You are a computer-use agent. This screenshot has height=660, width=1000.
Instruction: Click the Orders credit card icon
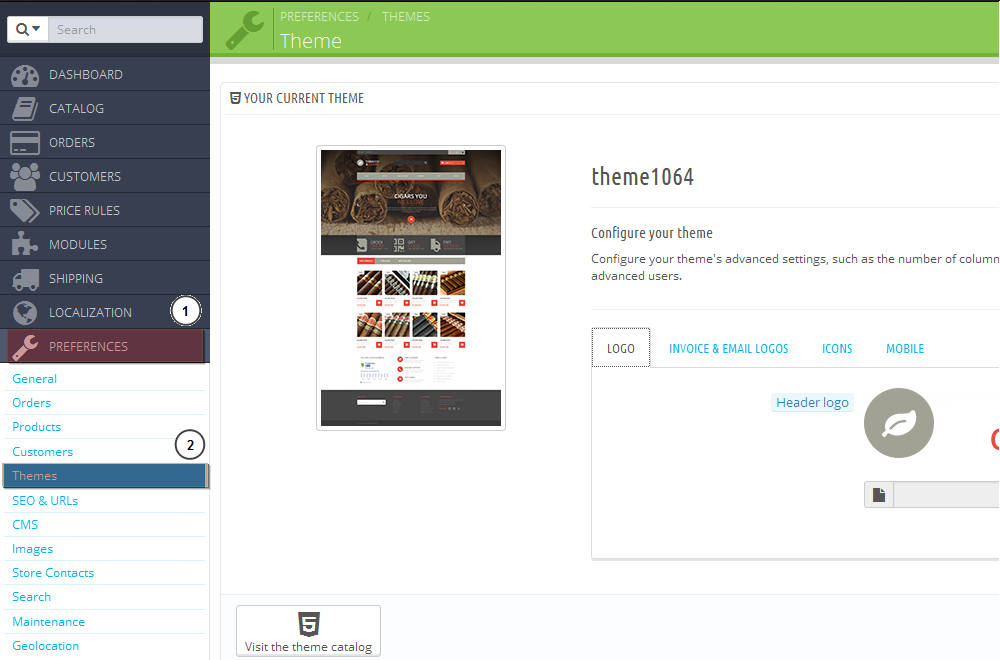pyautogui.click(x=24, y=142)
